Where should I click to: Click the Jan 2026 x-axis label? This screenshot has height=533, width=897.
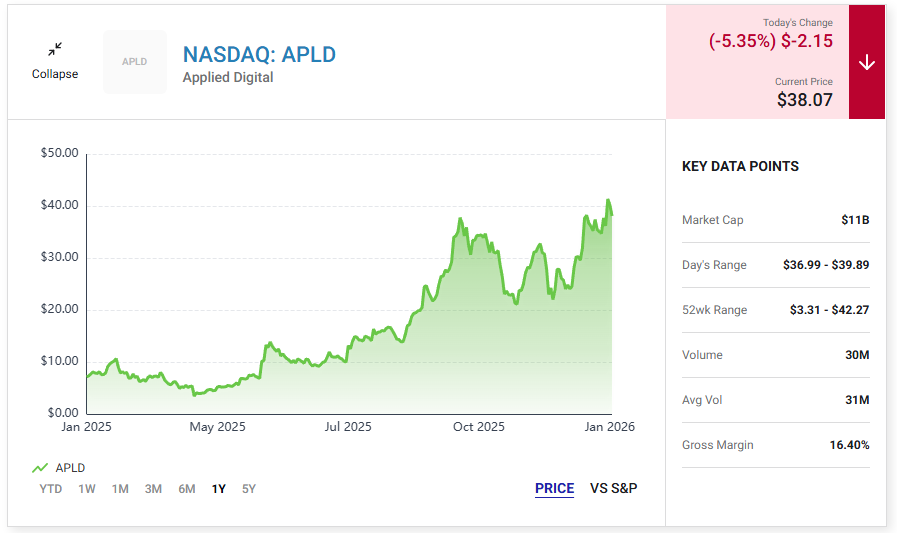pyautogui.click(x=609, y=427)
